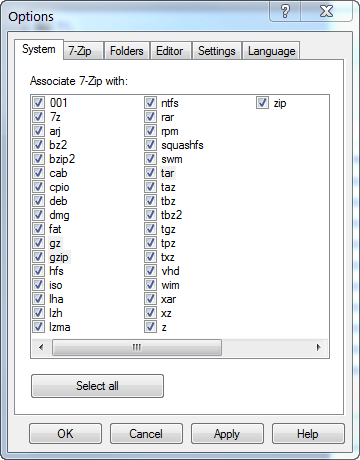Toggle the deb association checkbox

coord(38,201)
